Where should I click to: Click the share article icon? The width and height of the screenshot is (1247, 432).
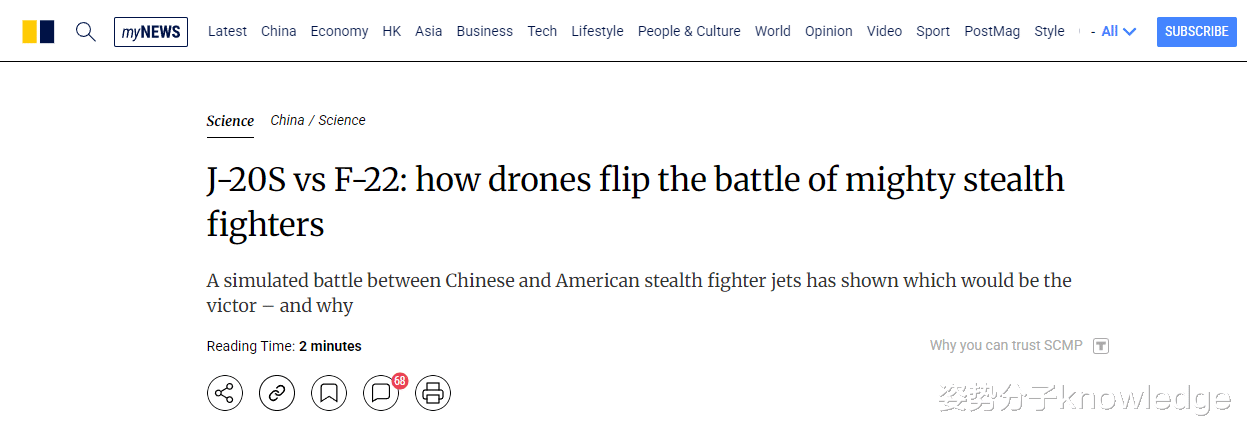[x=225, y=393]
